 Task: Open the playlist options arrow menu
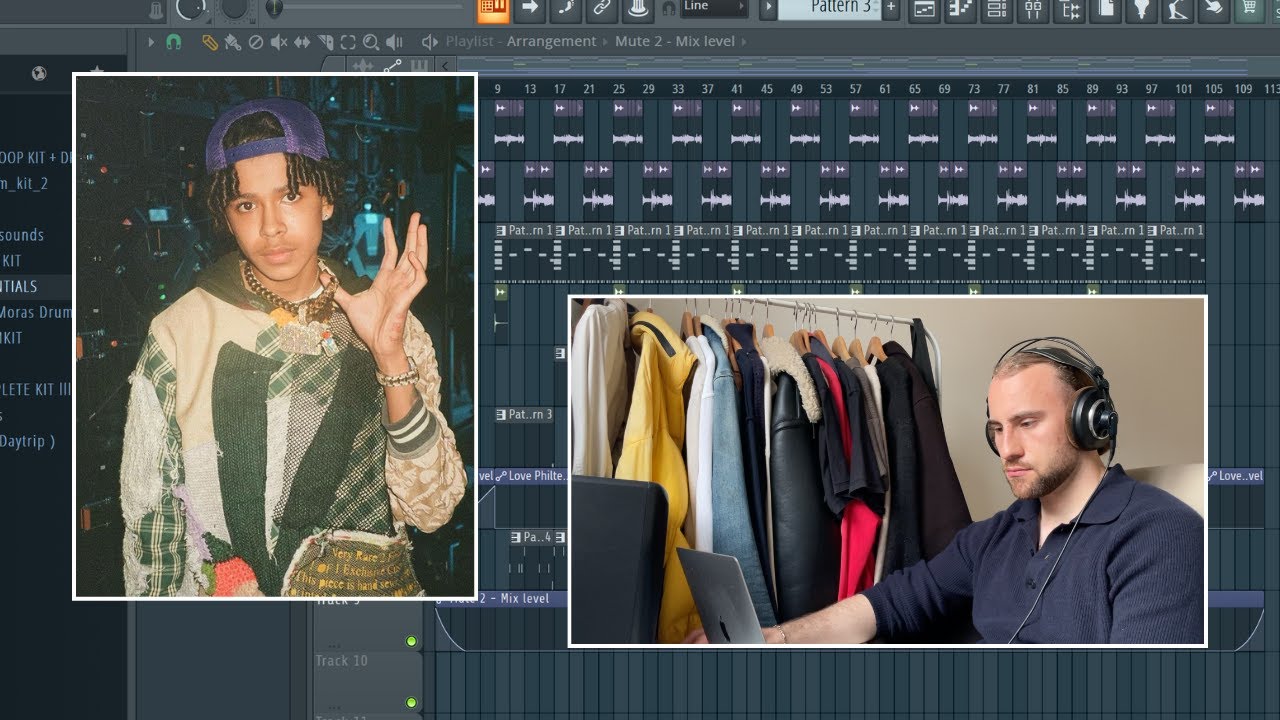click(x=151, y=42)
